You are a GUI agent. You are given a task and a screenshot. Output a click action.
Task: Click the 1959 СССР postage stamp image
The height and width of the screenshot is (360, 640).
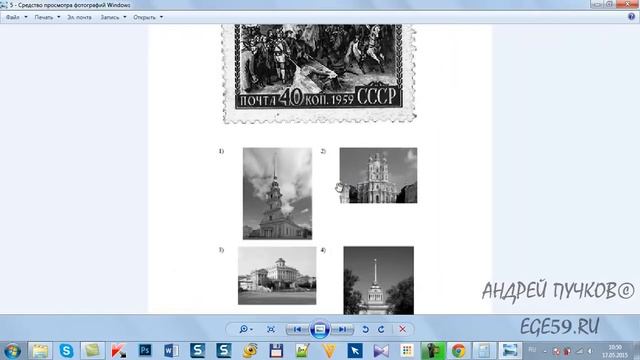319,74
